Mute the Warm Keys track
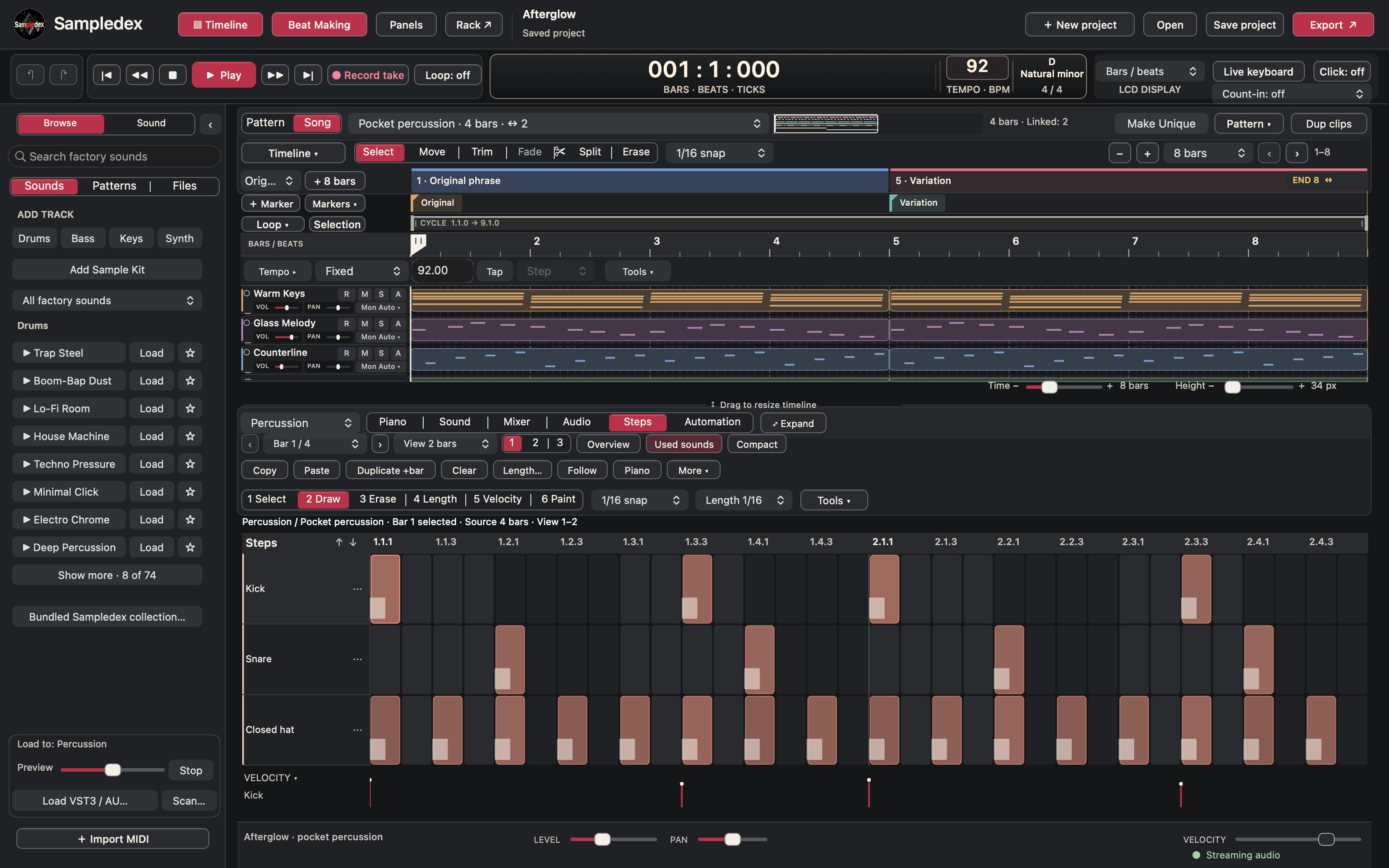The width and height of the screenshot is (1389, 868). tap(365, 294)
